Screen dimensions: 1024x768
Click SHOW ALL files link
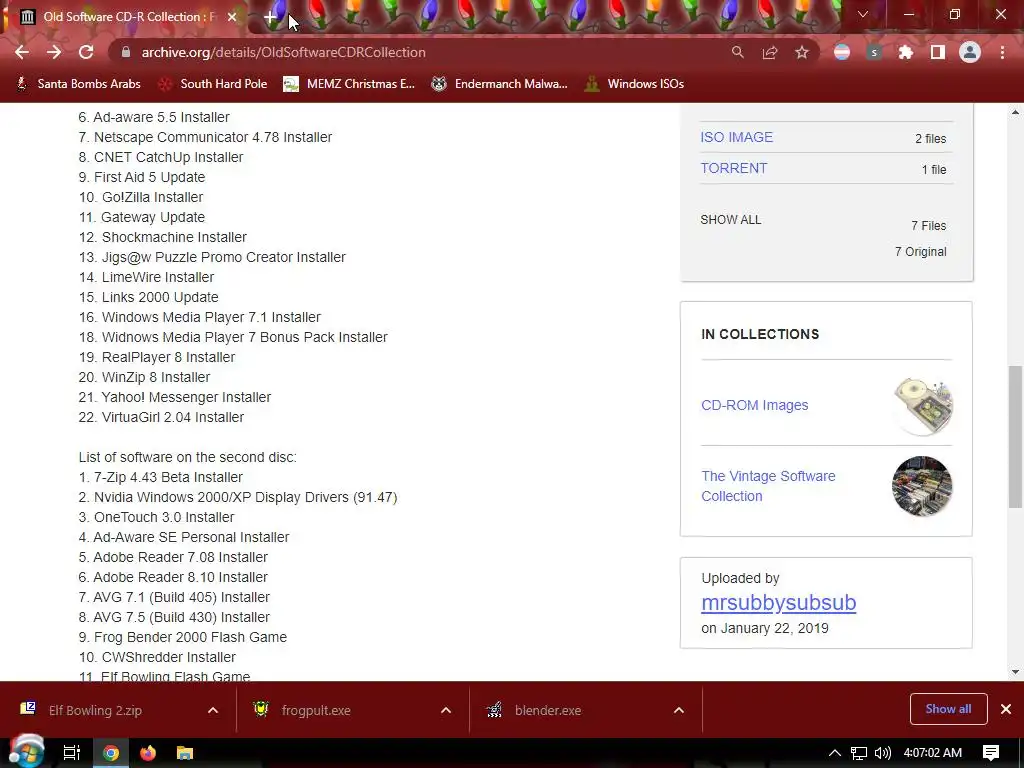[731, 220]
